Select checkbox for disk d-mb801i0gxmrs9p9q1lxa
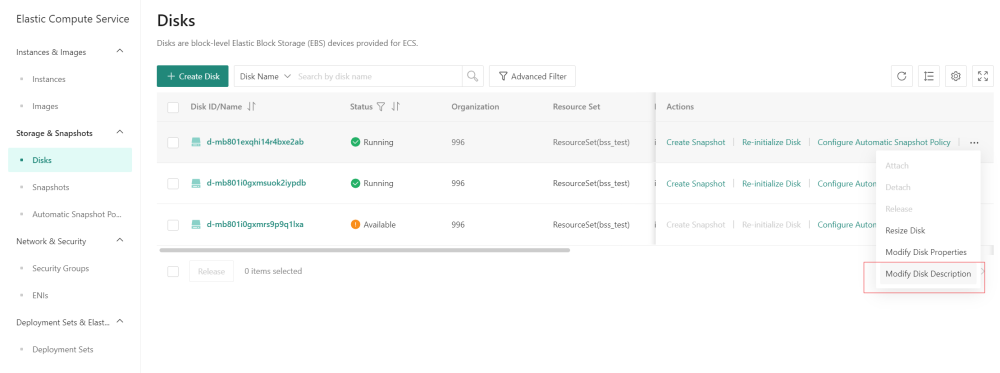The image size is (1000, 373). tap(173, 225)
